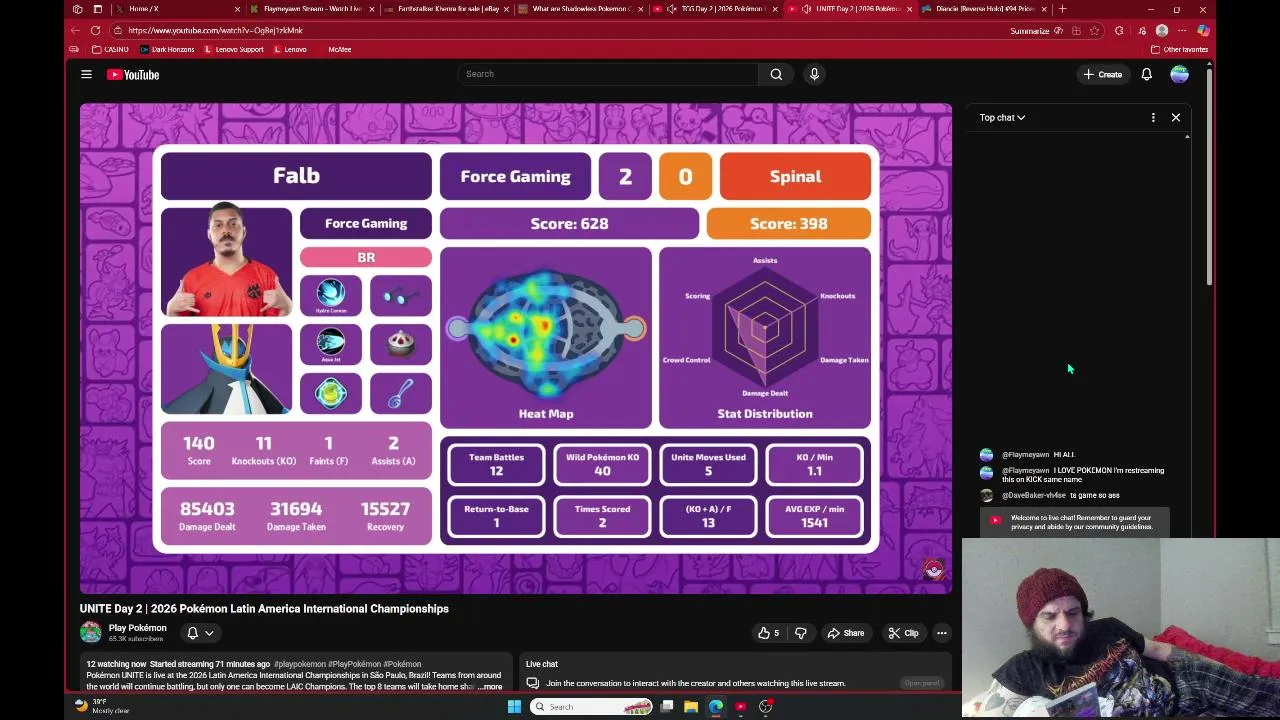Expand description with ...more
Viewport: 1280px width, 720px height.
[x=488, y=687]
